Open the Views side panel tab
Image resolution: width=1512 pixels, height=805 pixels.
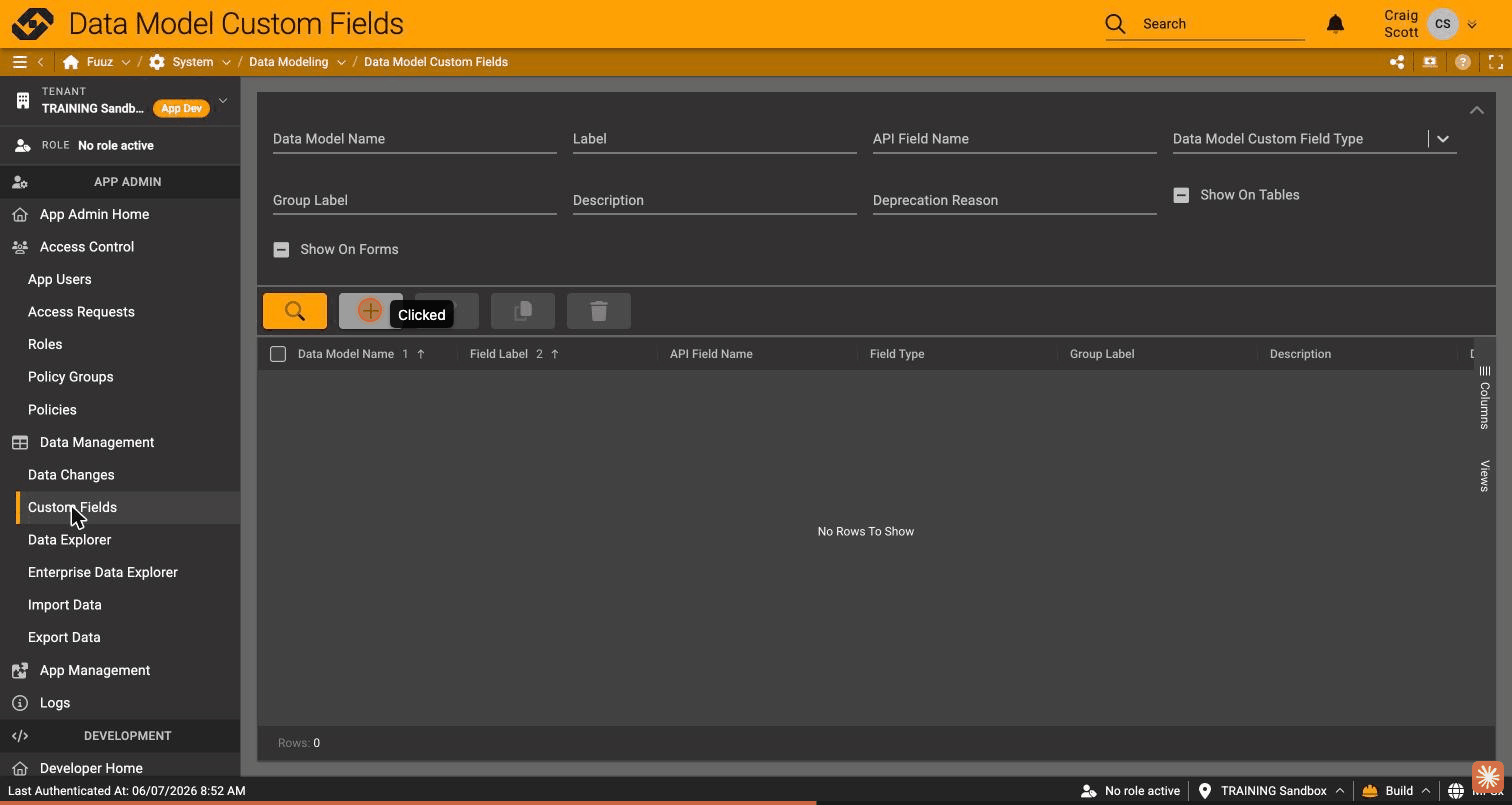coord(1485,476)
